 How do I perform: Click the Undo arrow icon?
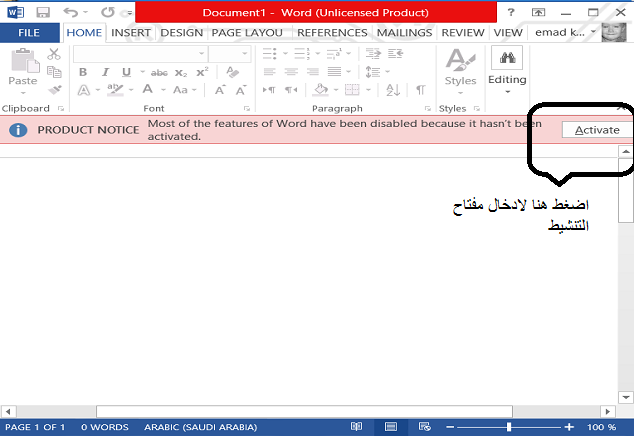point(71,12)
